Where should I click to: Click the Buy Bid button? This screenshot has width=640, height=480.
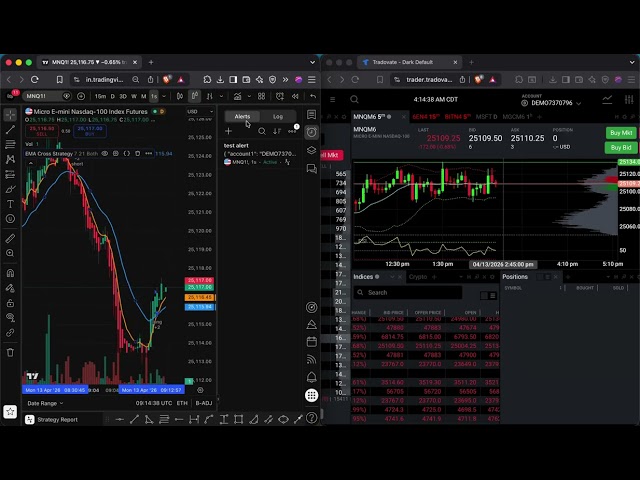point(621,148)
